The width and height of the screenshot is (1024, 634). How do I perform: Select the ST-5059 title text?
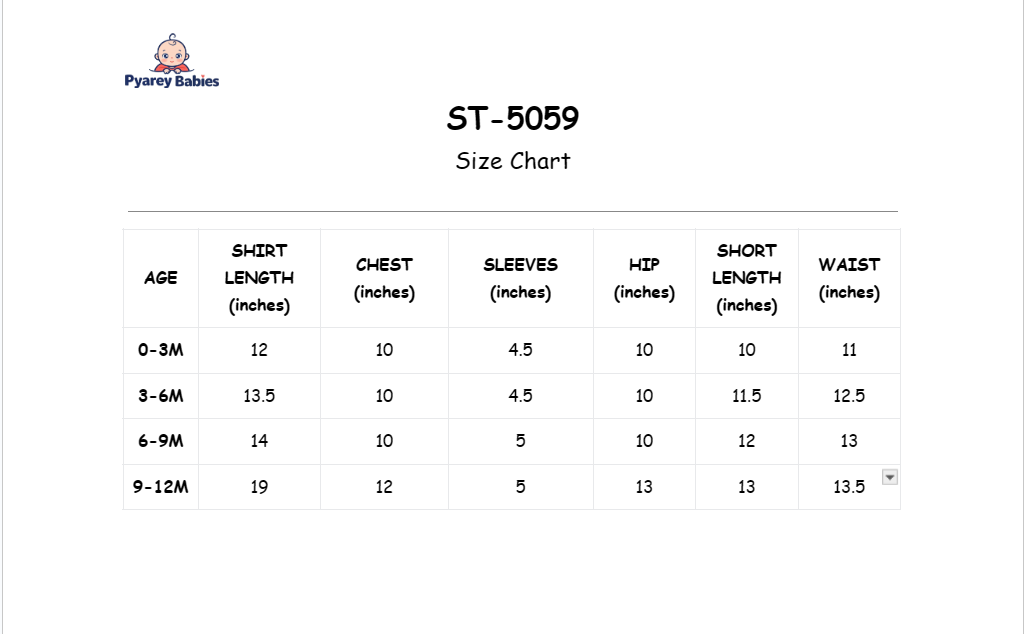tap(513, 118)
